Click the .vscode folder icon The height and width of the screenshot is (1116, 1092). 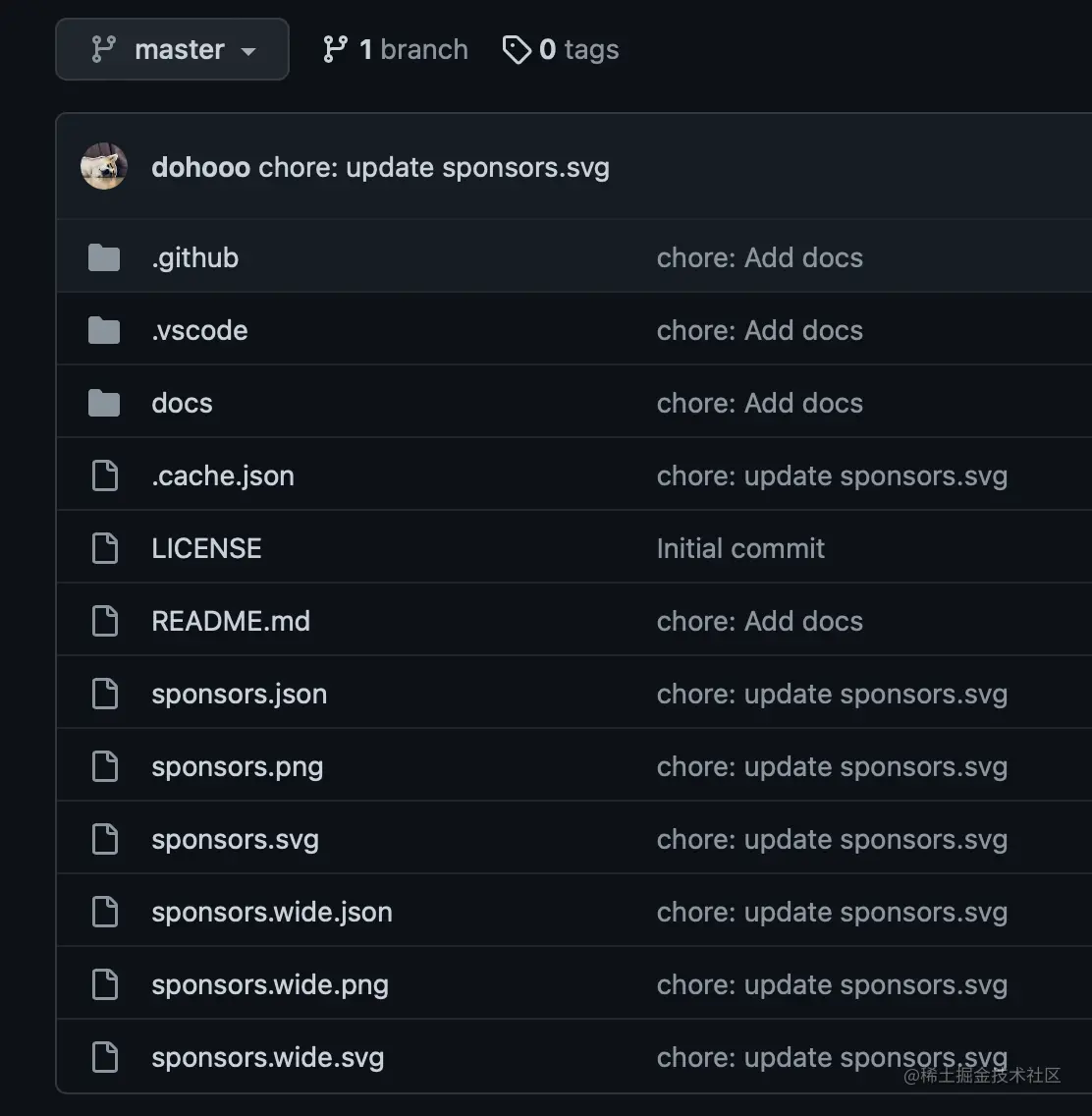pyautogui.click(x=104, y=331)
